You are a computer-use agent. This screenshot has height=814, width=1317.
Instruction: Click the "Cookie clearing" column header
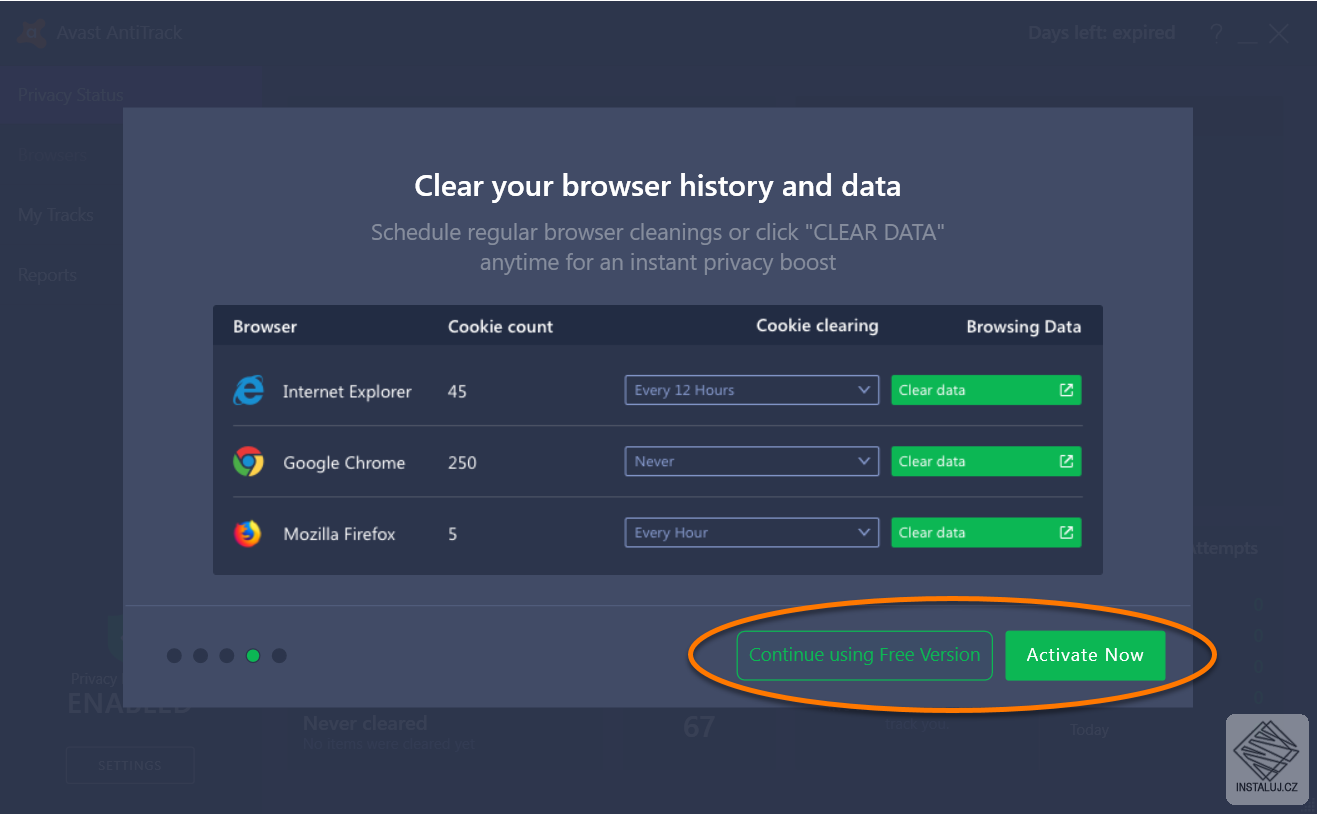[x=817, y=326]
